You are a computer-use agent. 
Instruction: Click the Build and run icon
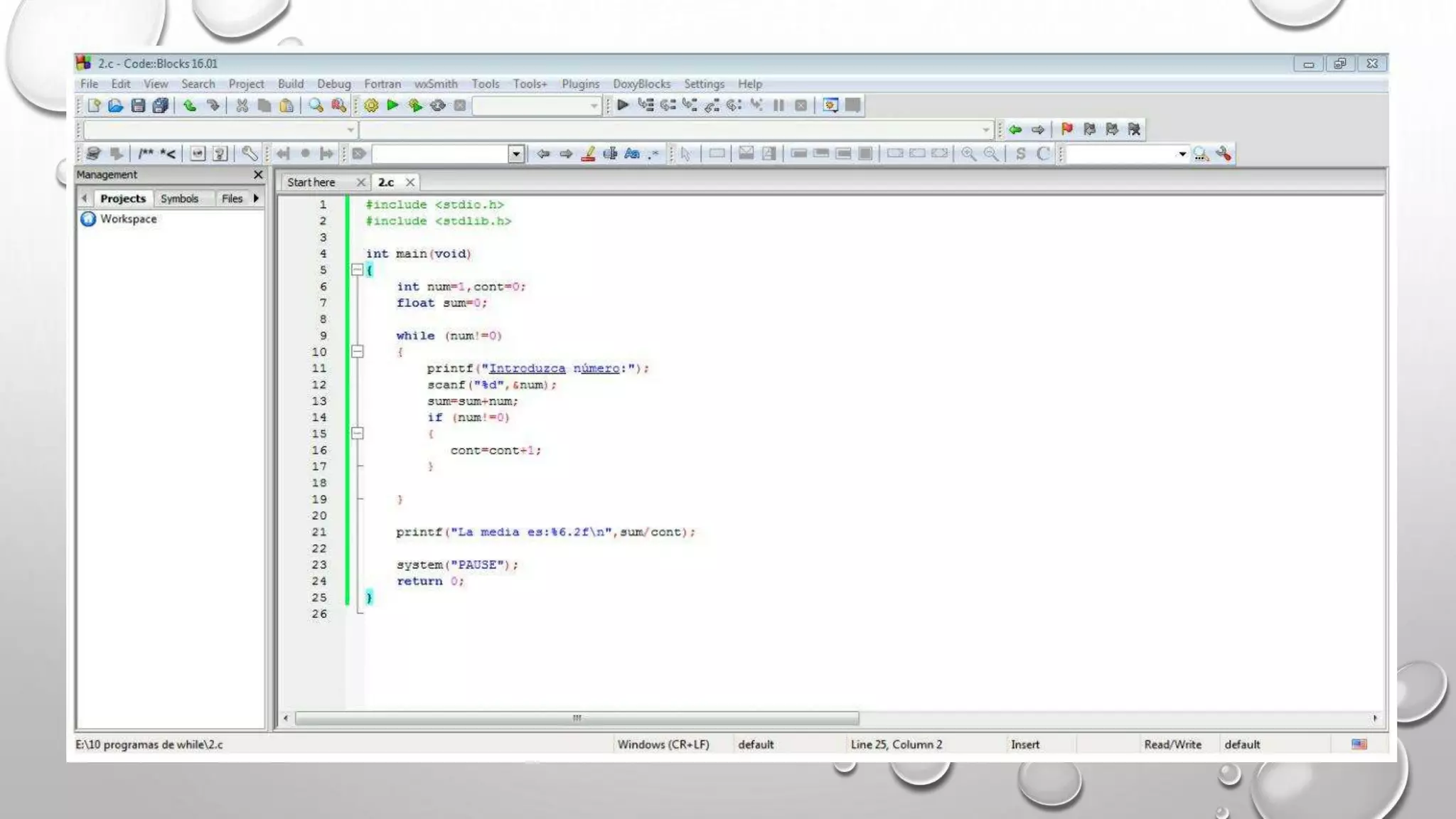(415, 105)
